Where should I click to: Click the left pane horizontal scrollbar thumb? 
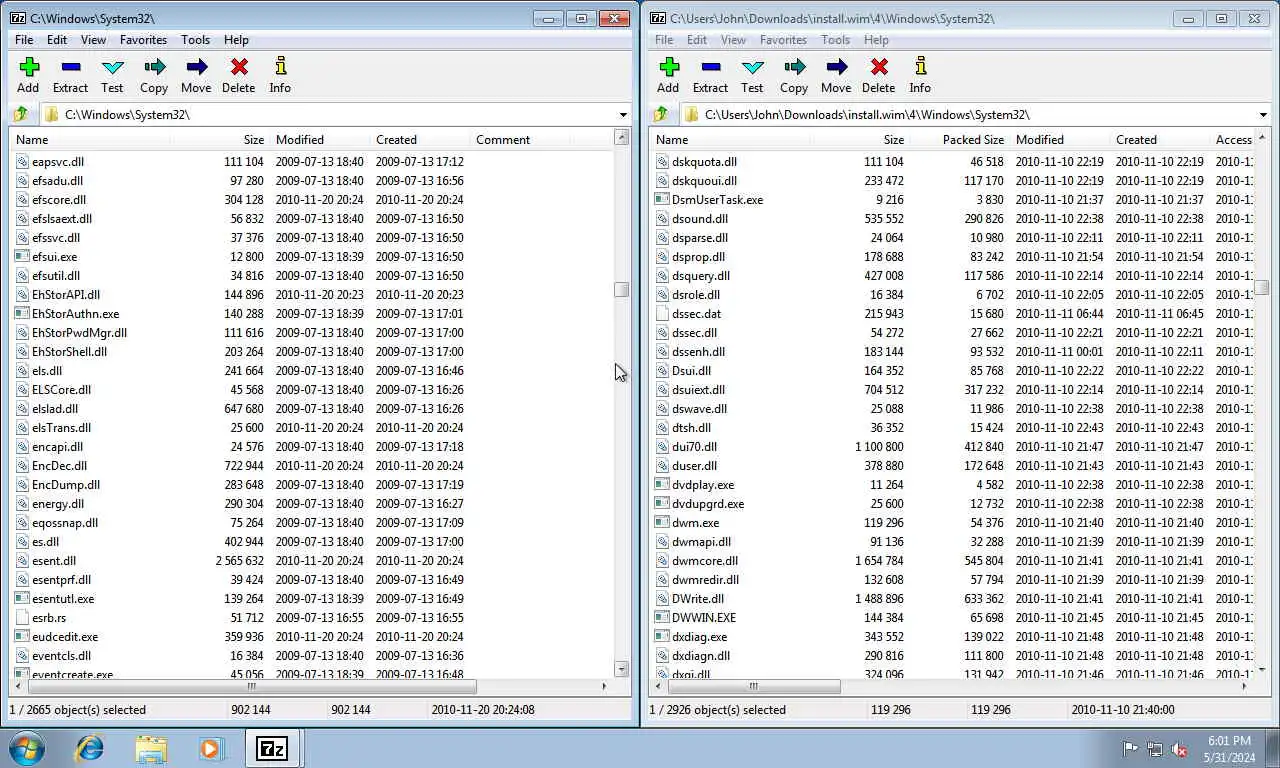(x=251, y=686)
